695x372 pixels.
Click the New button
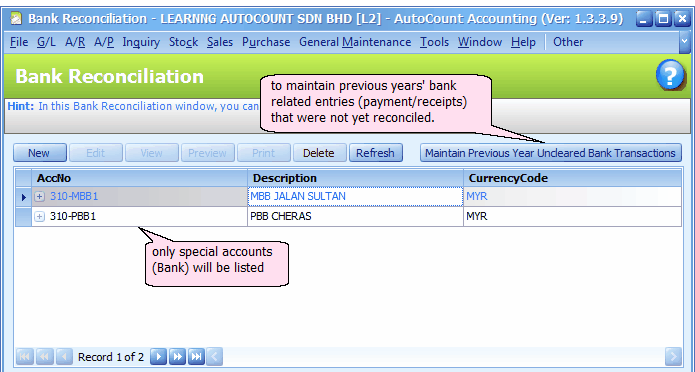tap(39, 153)
